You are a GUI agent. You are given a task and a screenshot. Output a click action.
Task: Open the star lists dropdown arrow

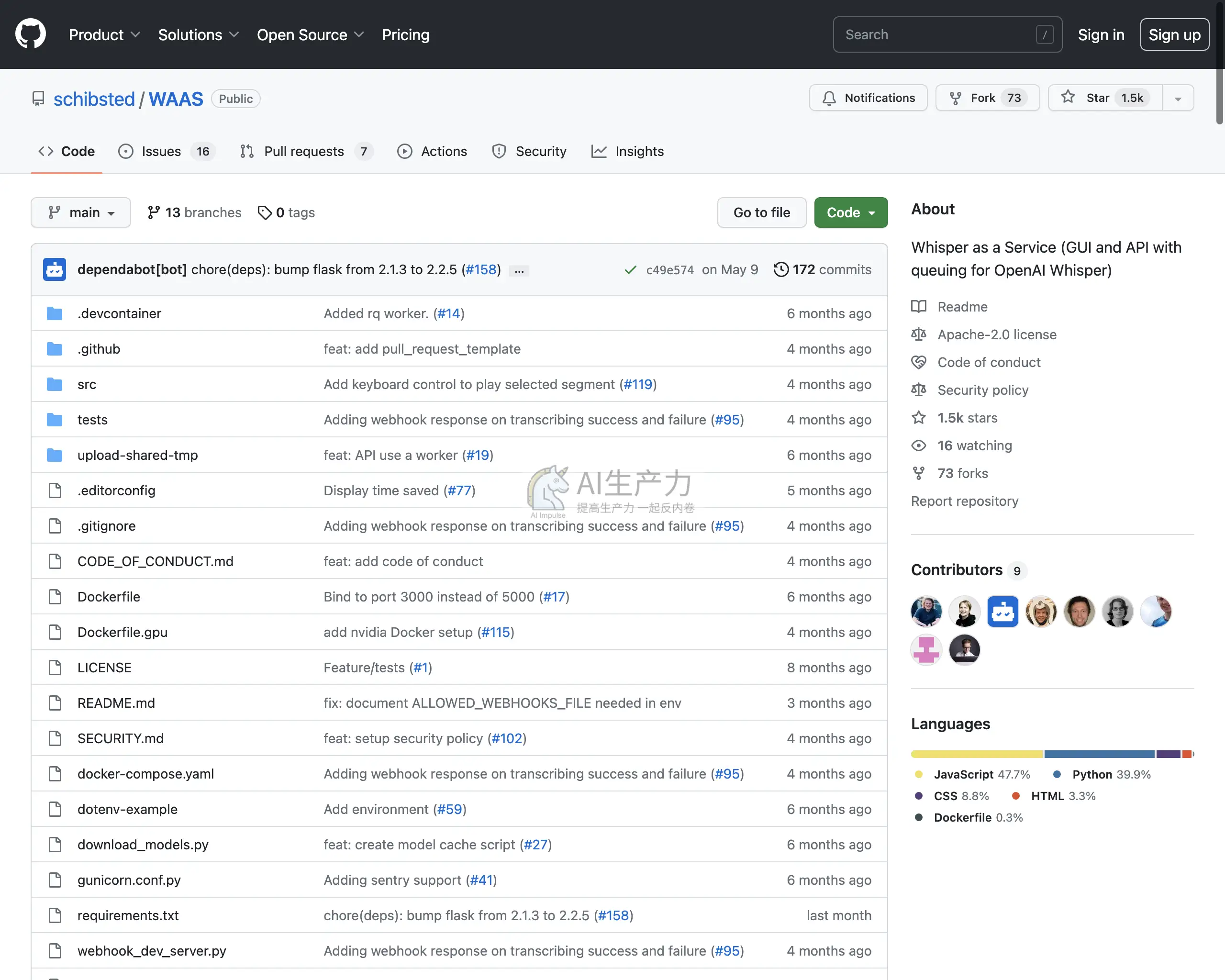tap(1178, 98)
